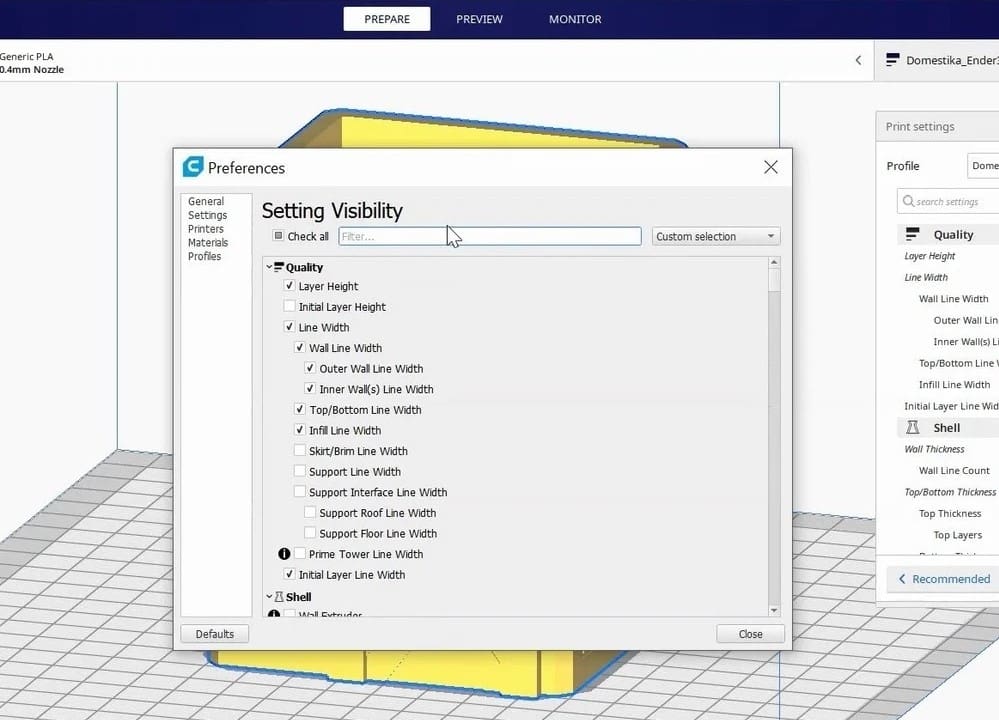Open the Printers preferences page

tap(206, 229)
